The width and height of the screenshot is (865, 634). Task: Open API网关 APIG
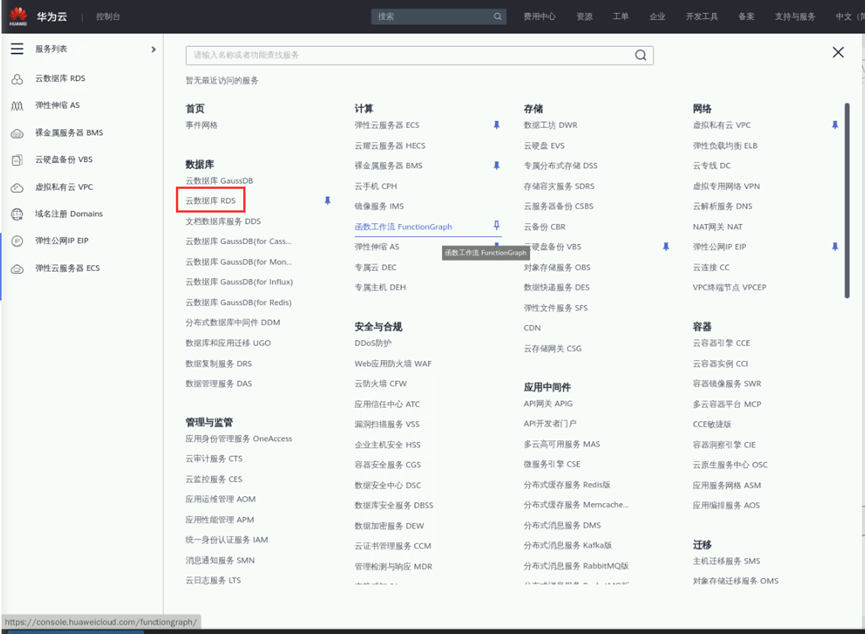coord(548,403)
